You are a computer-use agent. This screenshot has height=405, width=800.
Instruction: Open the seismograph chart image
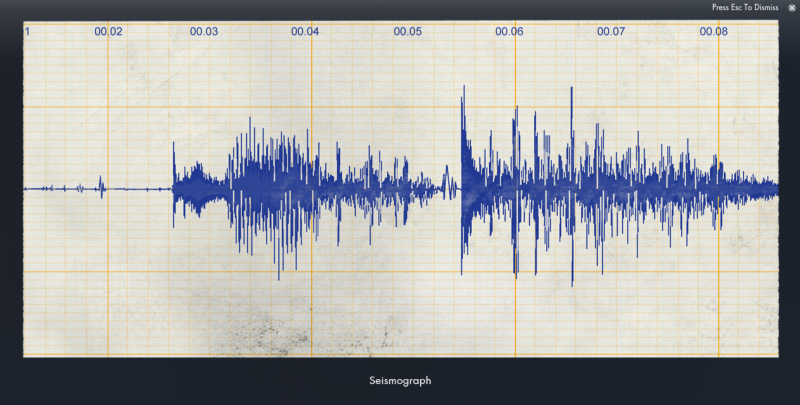(401, 189)
